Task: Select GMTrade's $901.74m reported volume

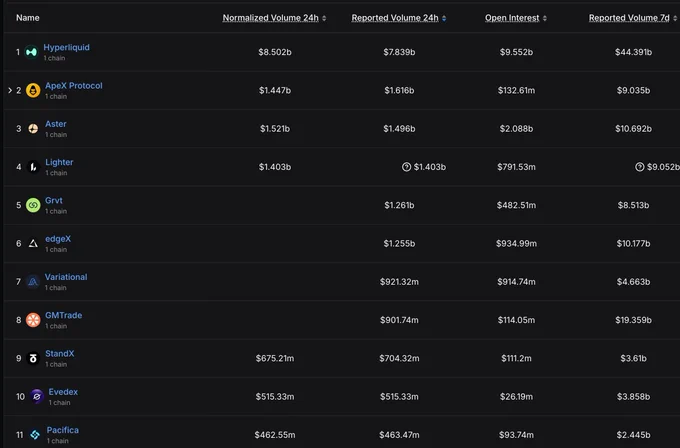Action: [399, 320]
